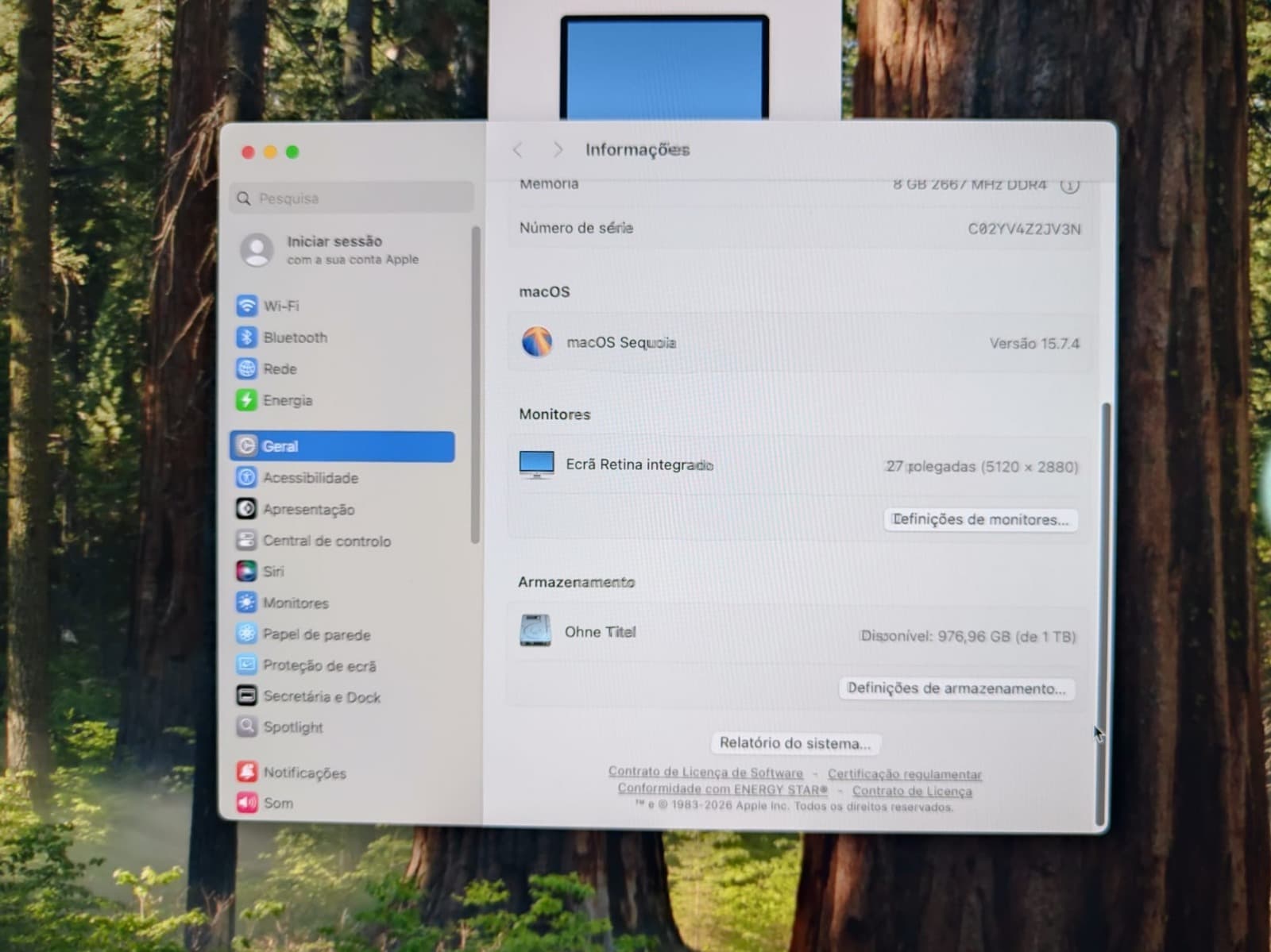Image resolution: width=1271 pixels, height=952 pixels.
Task: Select Acessibilidade icon in sidebar
Action: pyautogui.click(x=246, y=477)
